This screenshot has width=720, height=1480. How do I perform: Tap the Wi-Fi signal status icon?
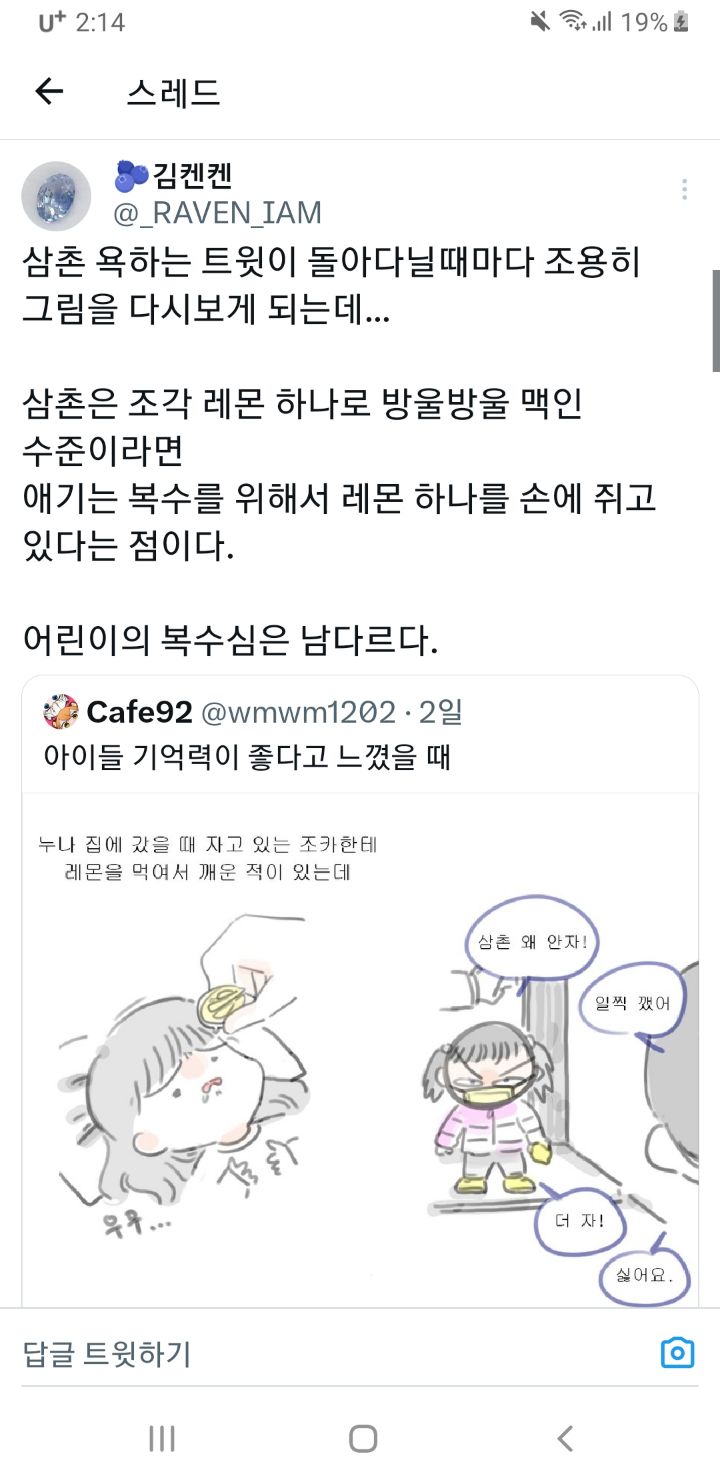[x=573, y=22]
